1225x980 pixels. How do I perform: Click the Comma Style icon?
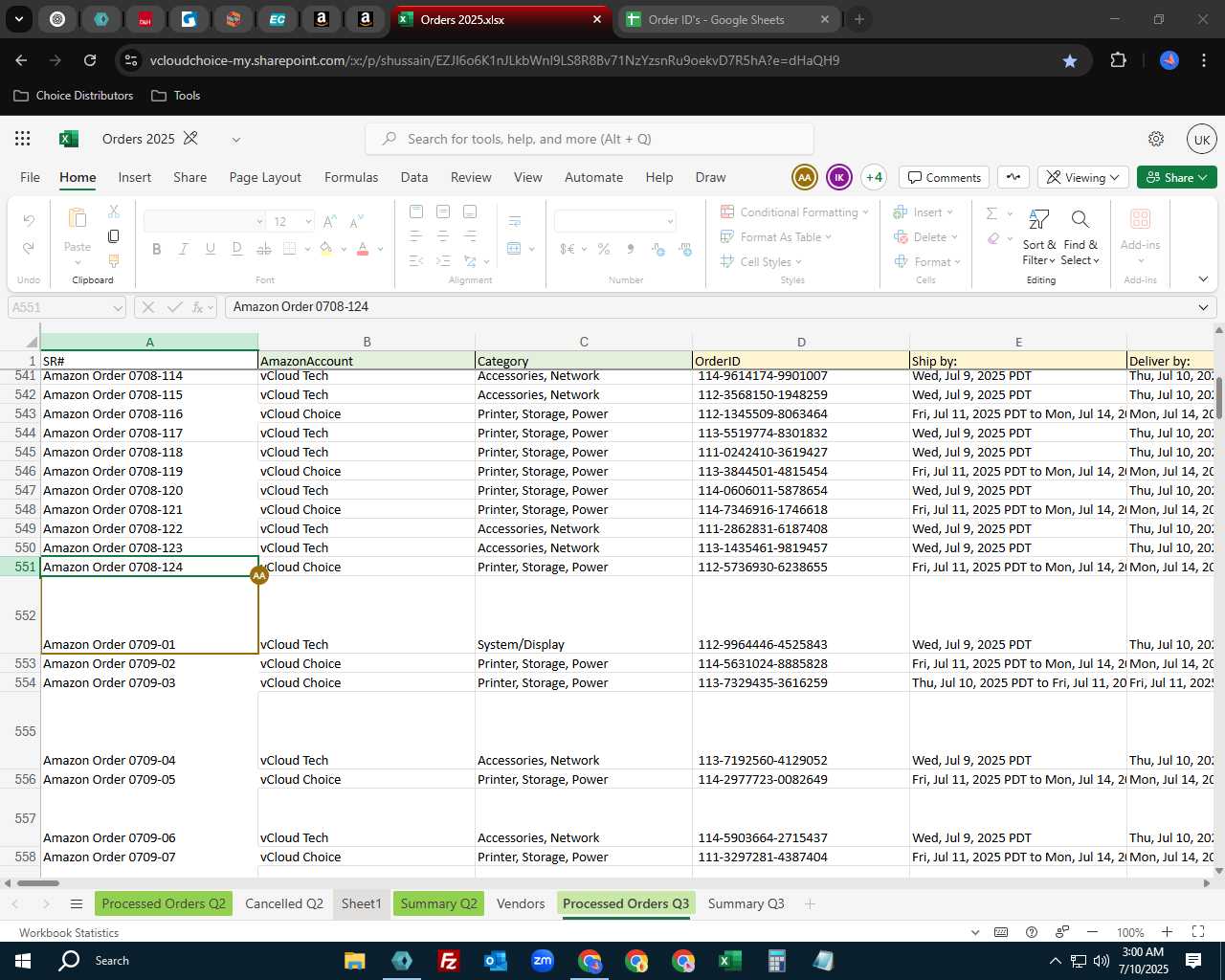point(630,249)
